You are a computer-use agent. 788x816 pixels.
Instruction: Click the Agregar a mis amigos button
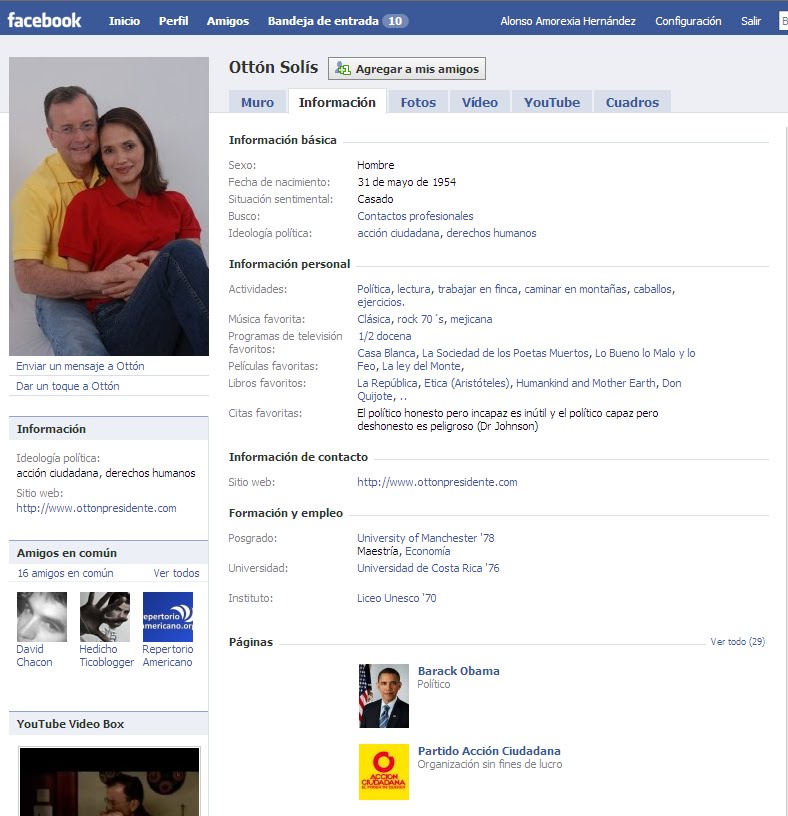pos(406,69)
